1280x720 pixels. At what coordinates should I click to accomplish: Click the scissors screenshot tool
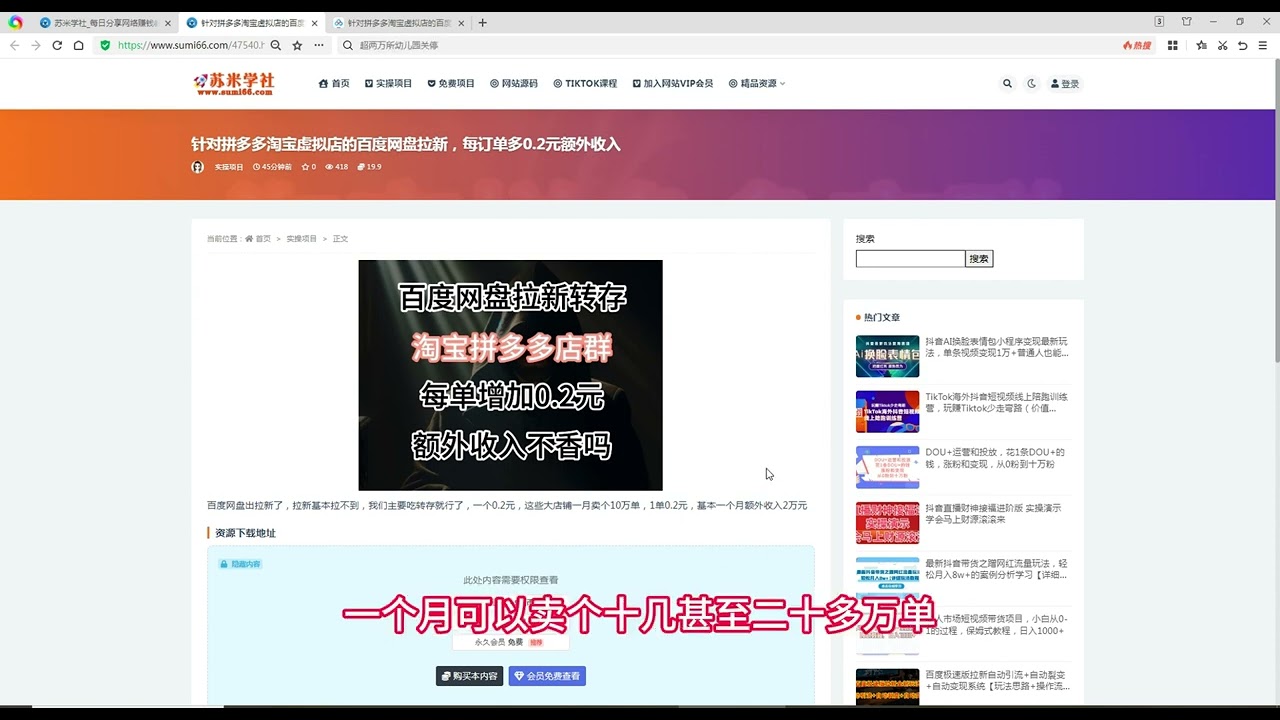point(1222,45)
